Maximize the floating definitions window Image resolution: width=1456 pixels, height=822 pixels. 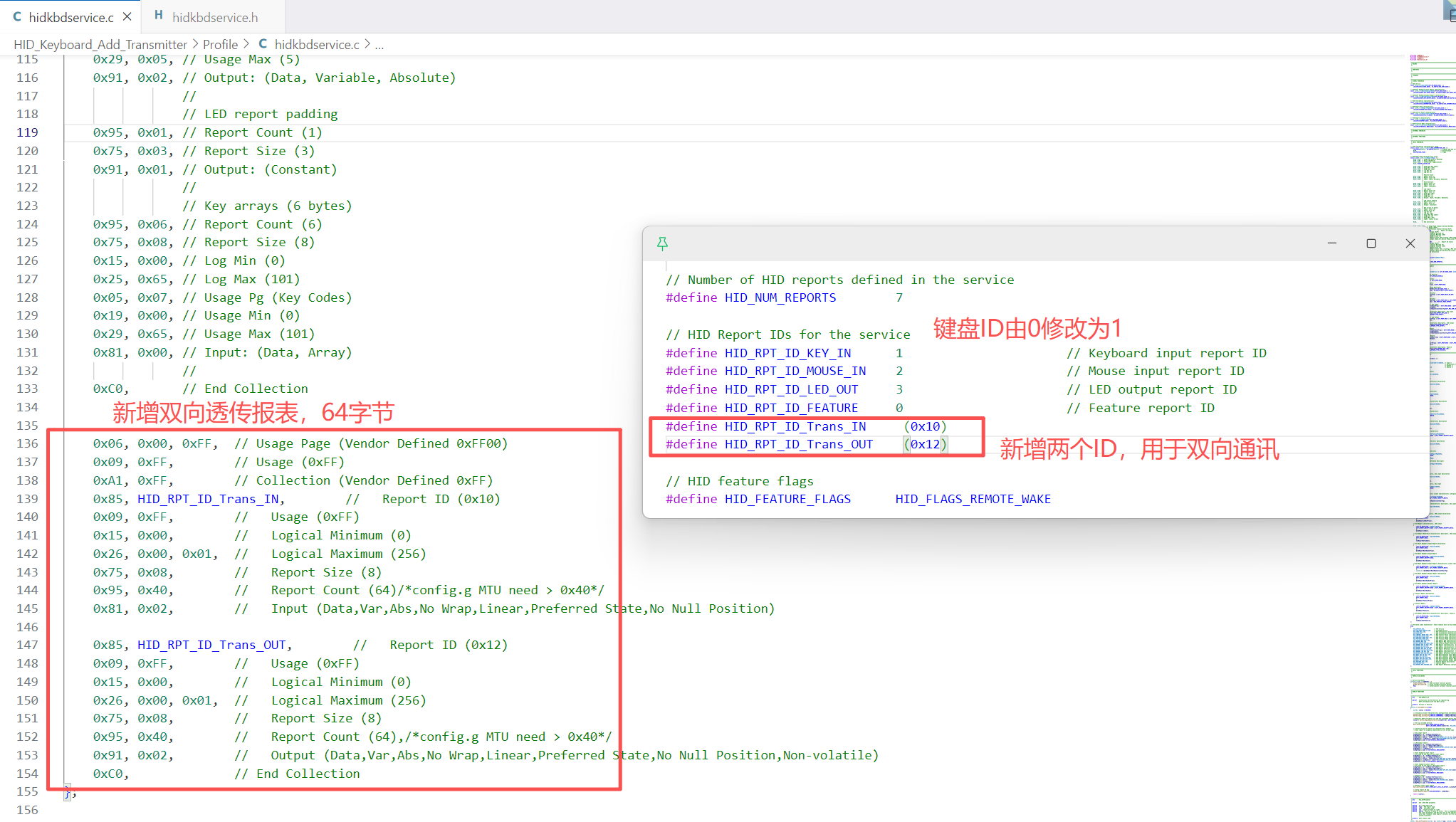[1371, 243]
